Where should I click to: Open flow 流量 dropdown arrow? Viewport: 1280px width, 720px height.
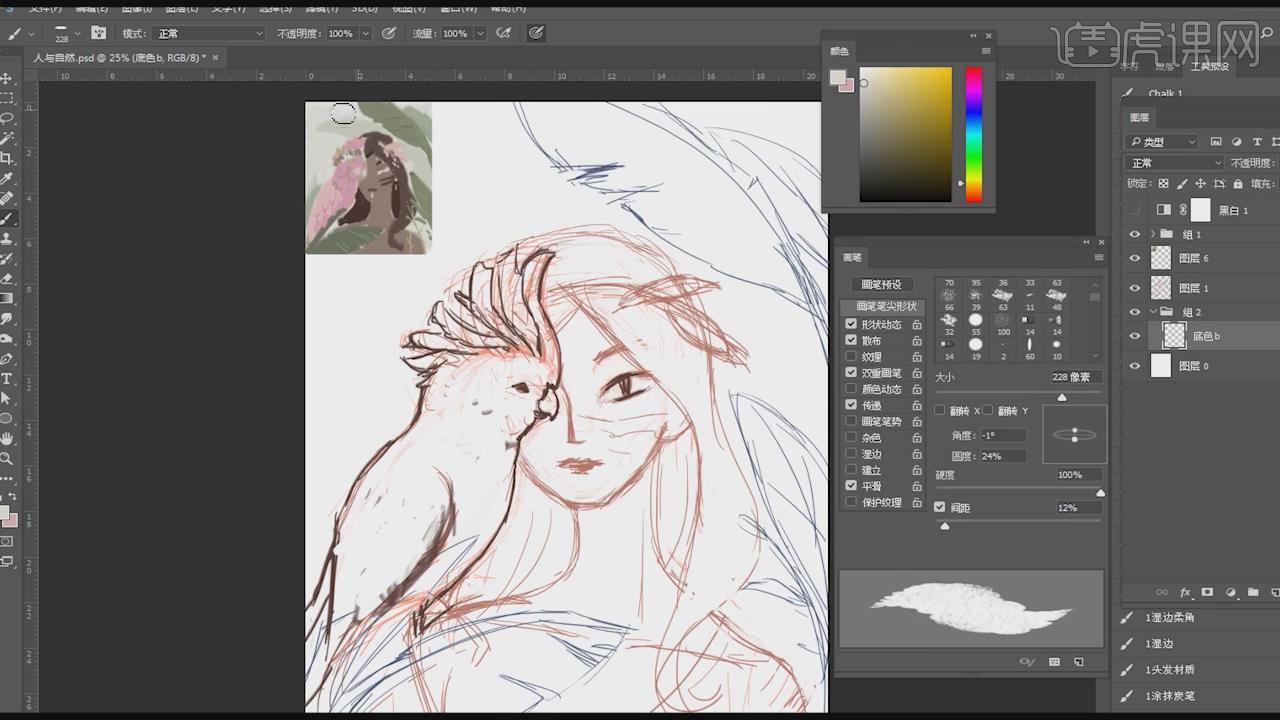click(480, 33)
